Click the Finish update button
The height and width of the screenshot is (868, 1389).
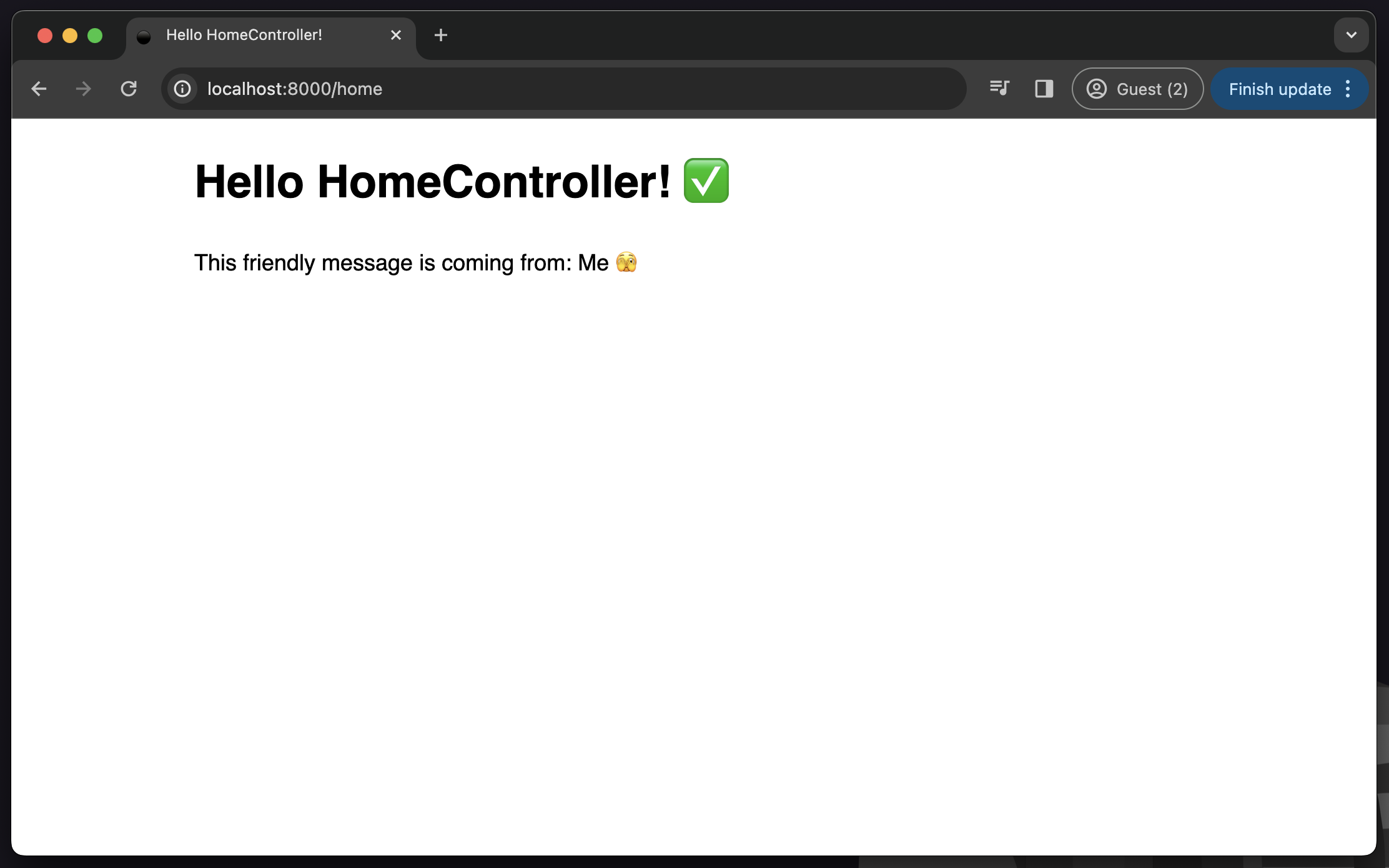click(x=1281, y=88)
